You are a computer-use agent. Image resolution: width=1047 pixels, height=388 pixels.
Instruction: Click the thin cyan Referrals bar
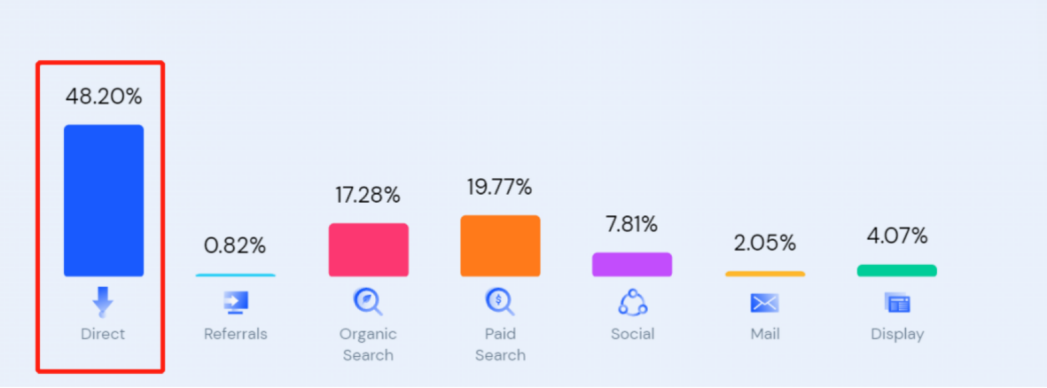pos(236,275)
